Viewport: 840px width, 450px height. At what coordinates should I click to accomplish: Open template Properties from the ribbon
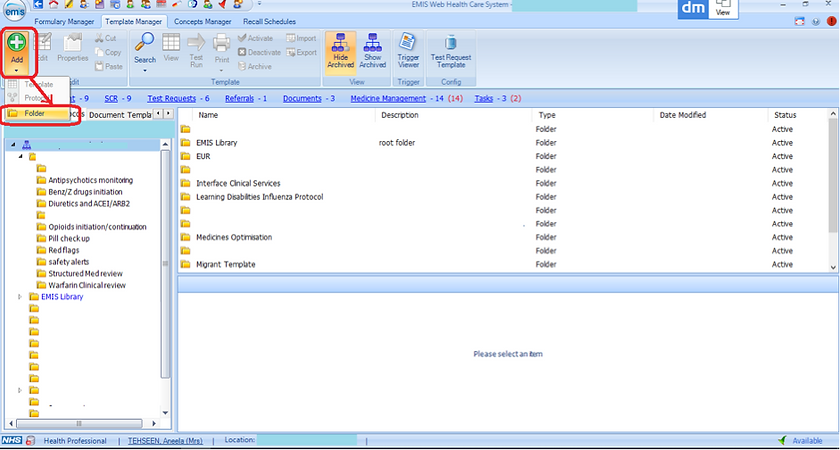coord(73,49)
